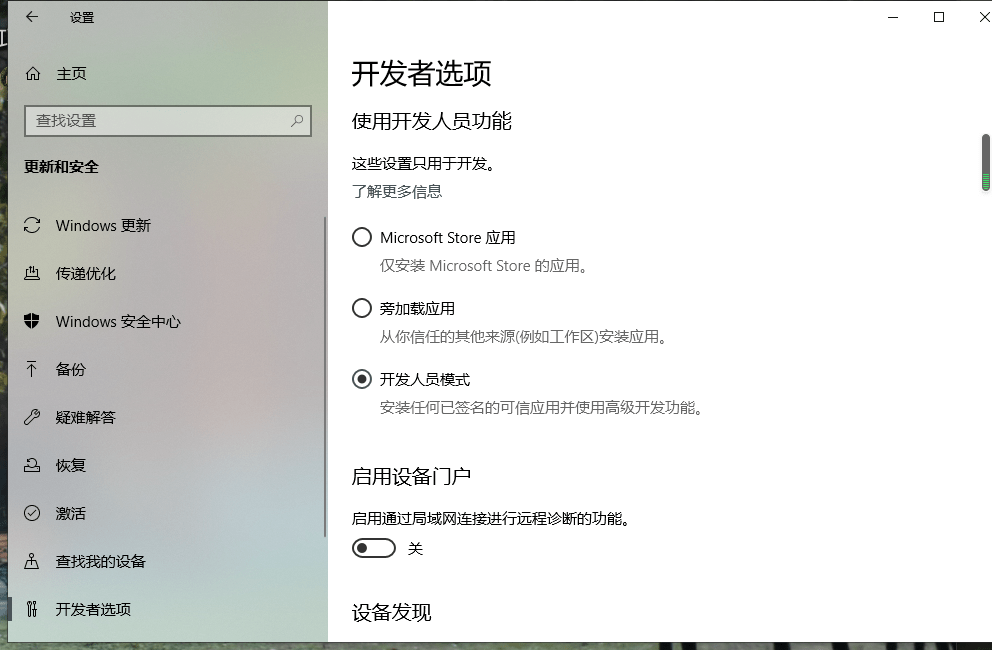Viewport: 992px width, 650px height.
Task: Click the 更新和安全 category title
Action: click(61, 166)
